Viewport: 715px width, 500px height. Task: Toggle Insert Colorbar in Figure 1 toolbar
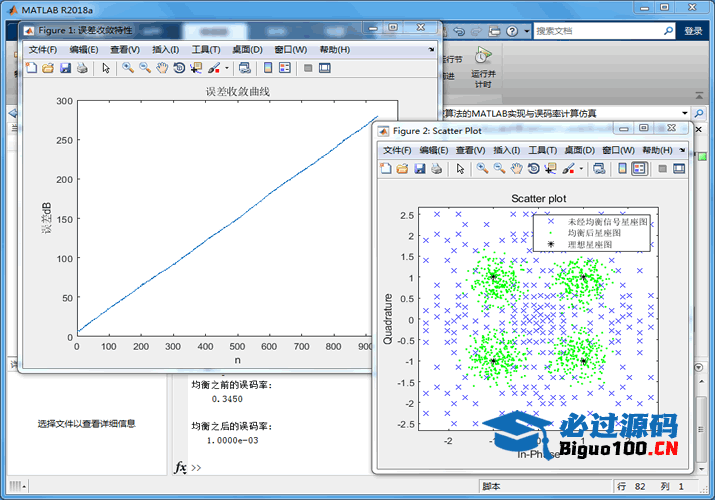(267, 68)
